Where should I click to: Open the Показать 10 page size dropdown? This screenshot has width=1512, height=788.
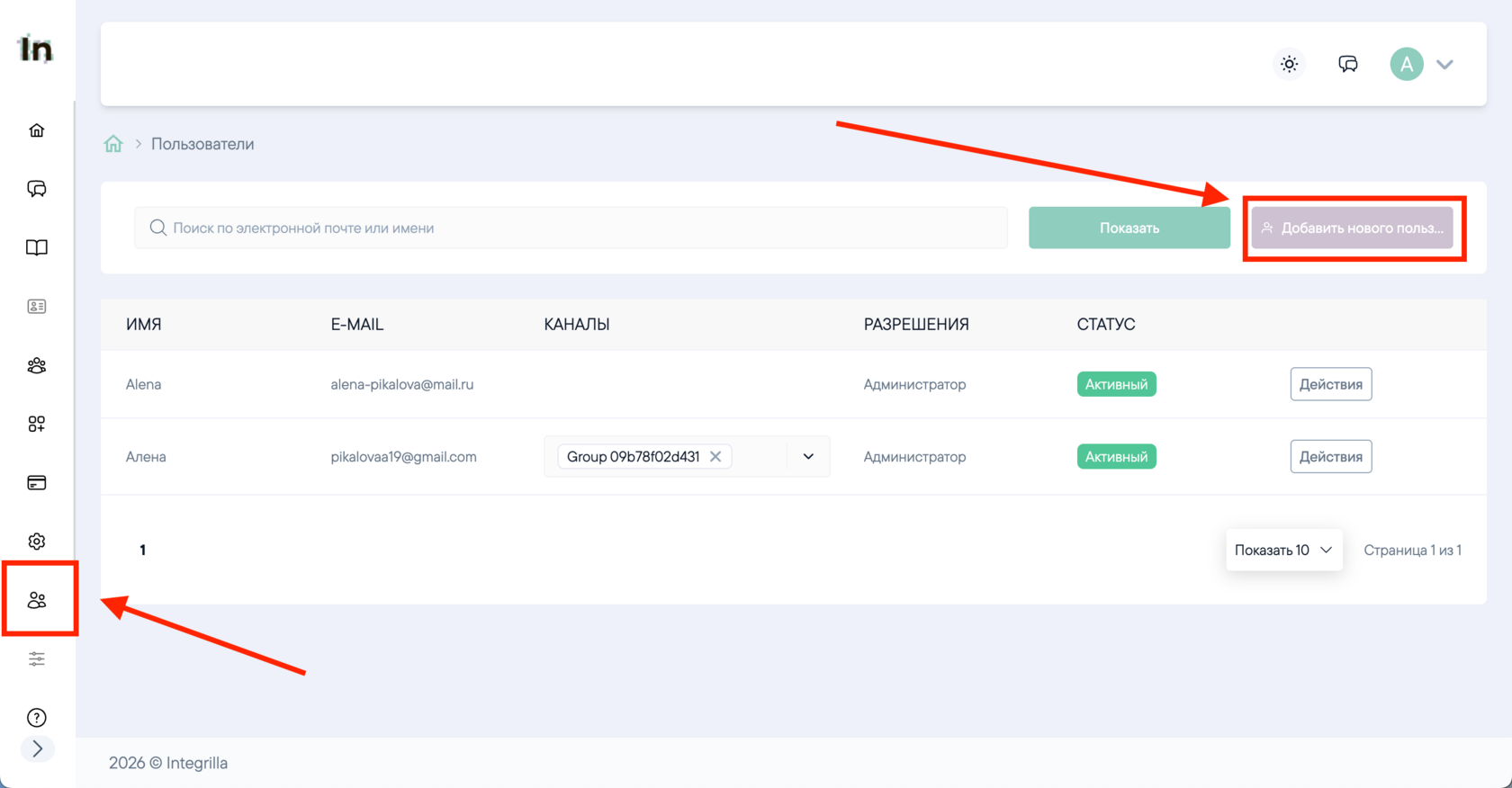(x=1283, y=550)
